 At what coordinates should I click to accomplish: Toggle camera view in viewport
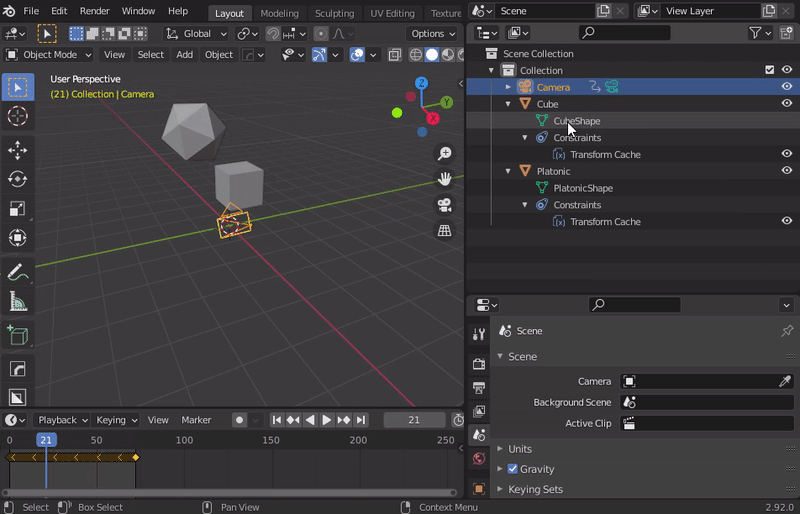coord(444,205)
